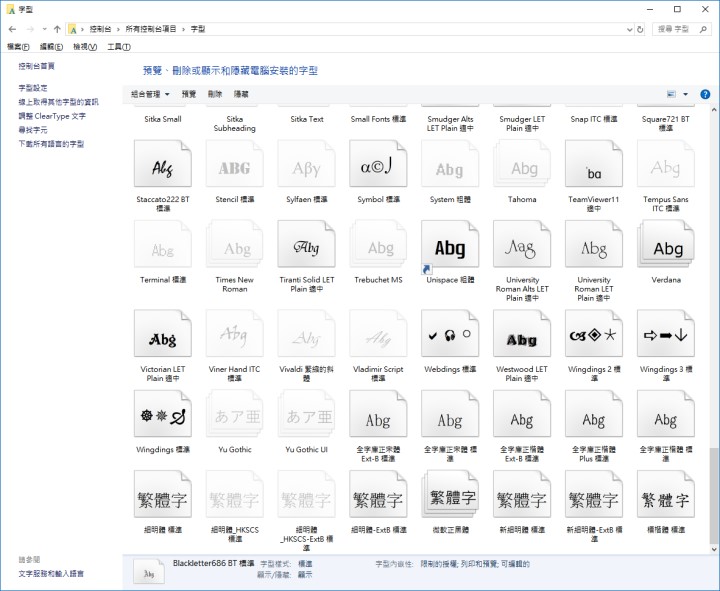Expand the address bar history dropdown
Image resolution: width=720 pixels, height=591 pixels.
[x=630, y=29]
